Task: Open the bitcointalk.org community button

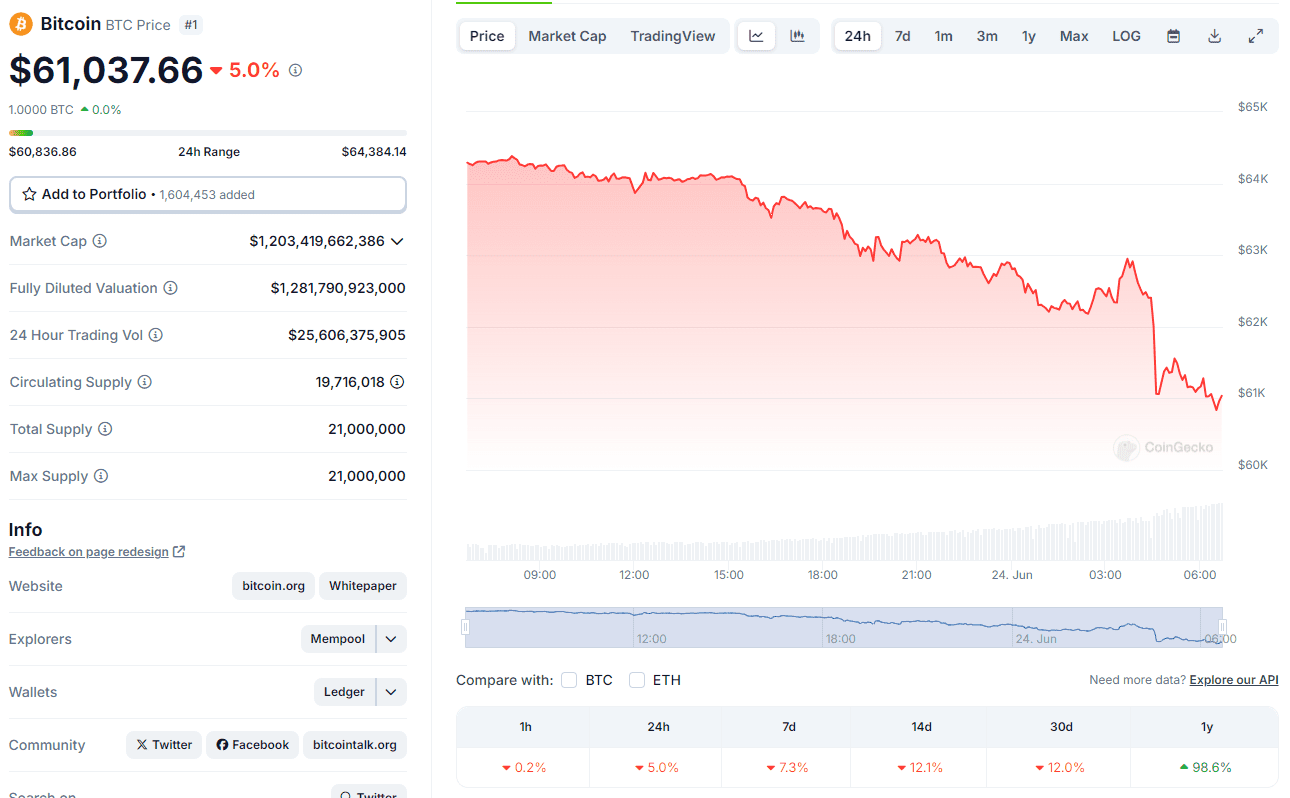Action: (x=355, y=745)
